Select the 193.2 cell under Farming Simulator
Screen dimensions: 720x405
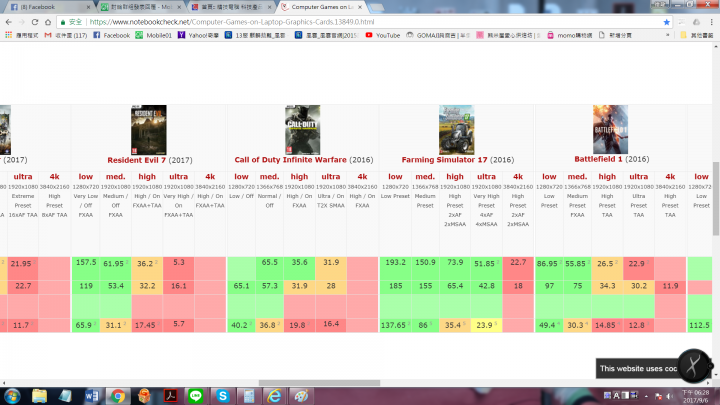click(x=395, y=268)
